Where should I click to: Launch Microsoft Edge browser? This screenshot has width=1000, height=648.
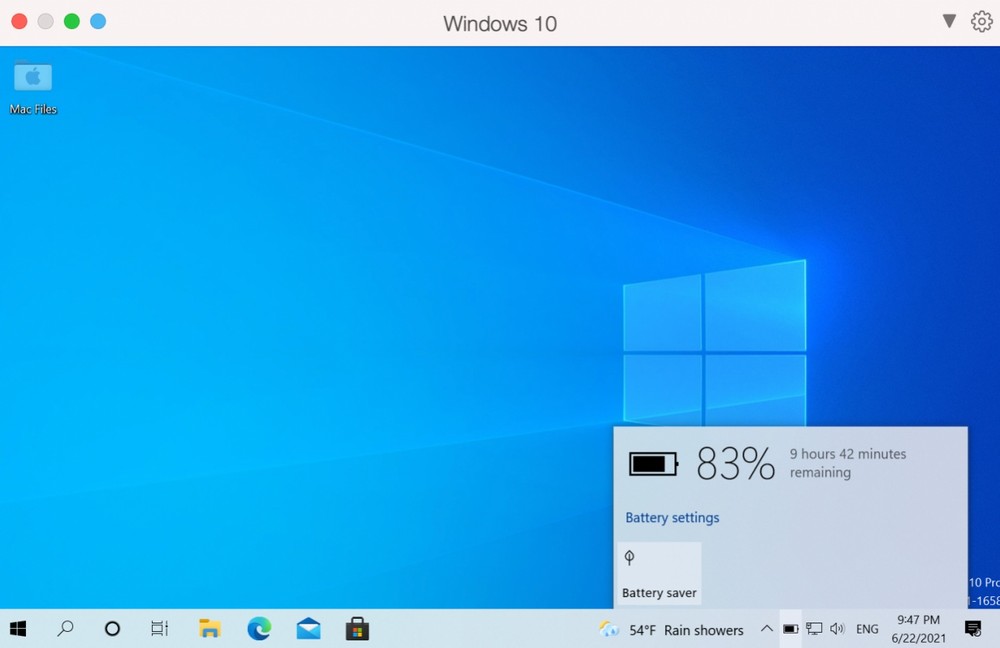click(x=259, y=629)
